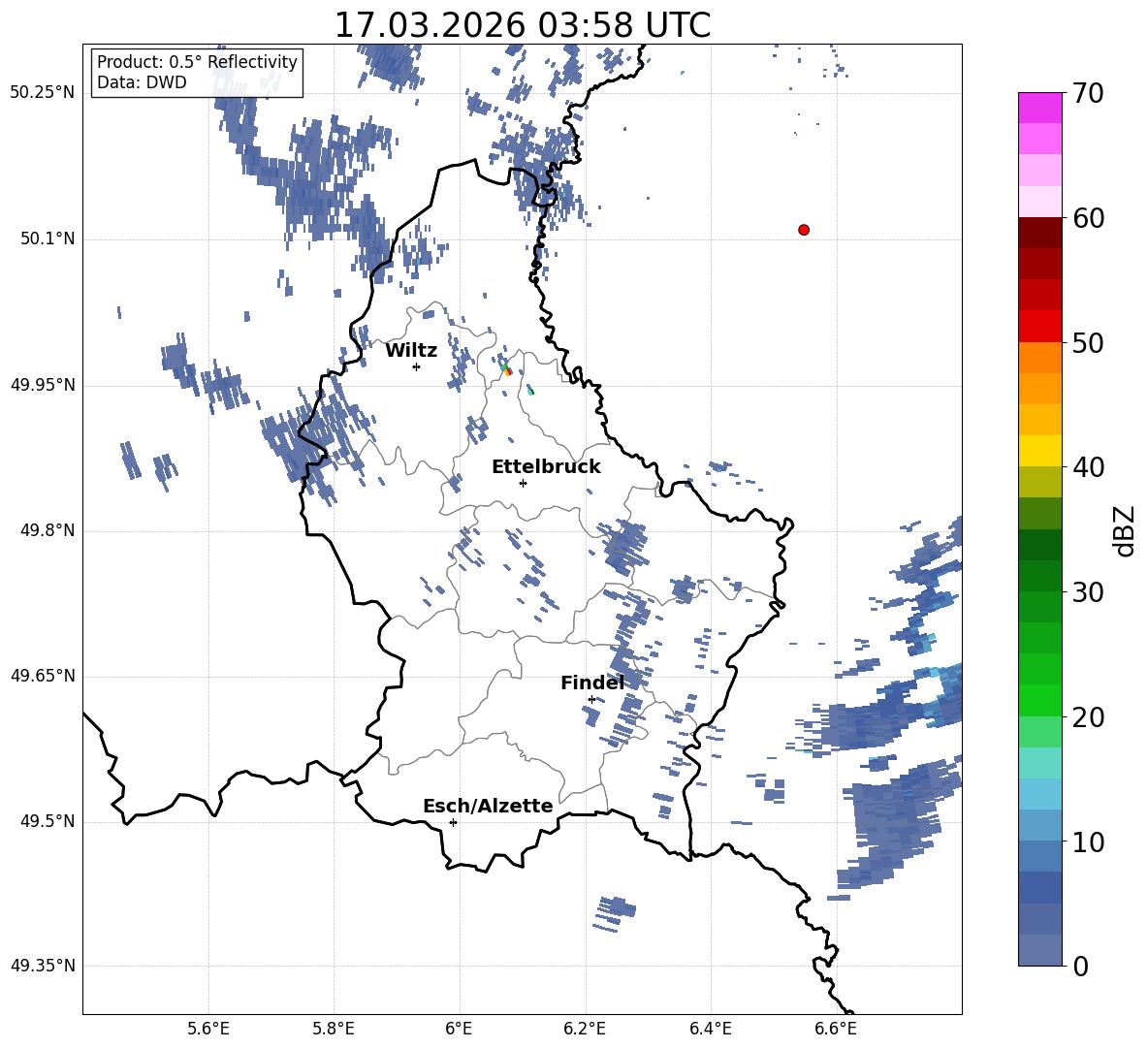Click the colorbar tick label 0
Viewport: 1148px width, 1048px height.
point(1080,966)
